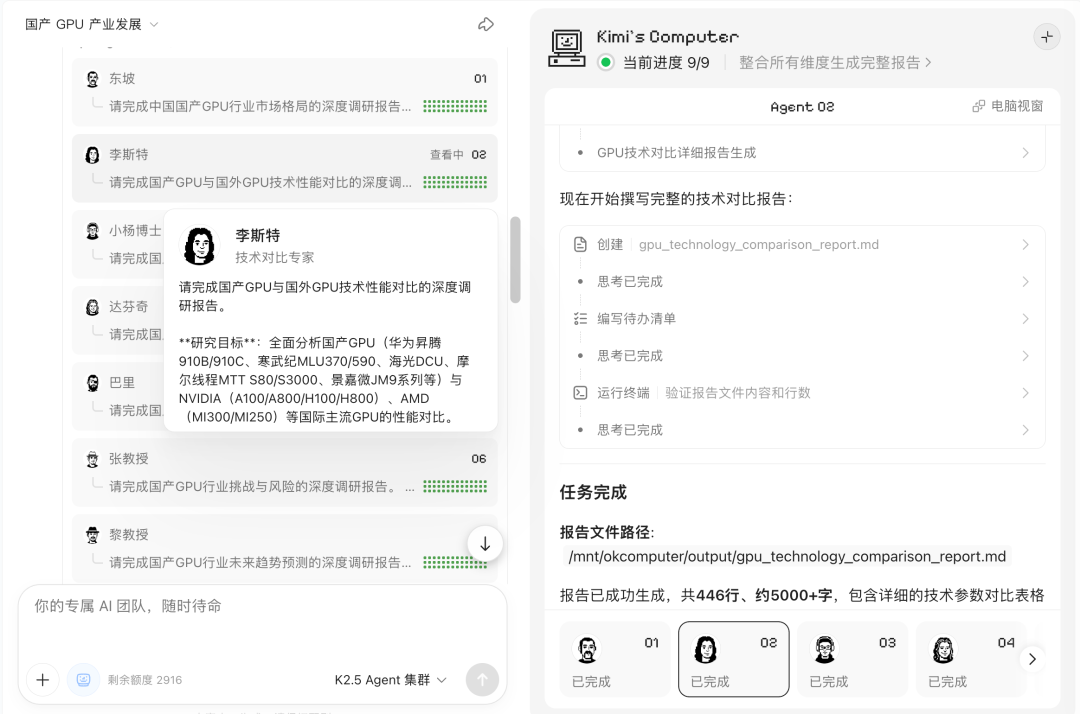Click 剩余额度 2916 quota text

click(145, 680)
